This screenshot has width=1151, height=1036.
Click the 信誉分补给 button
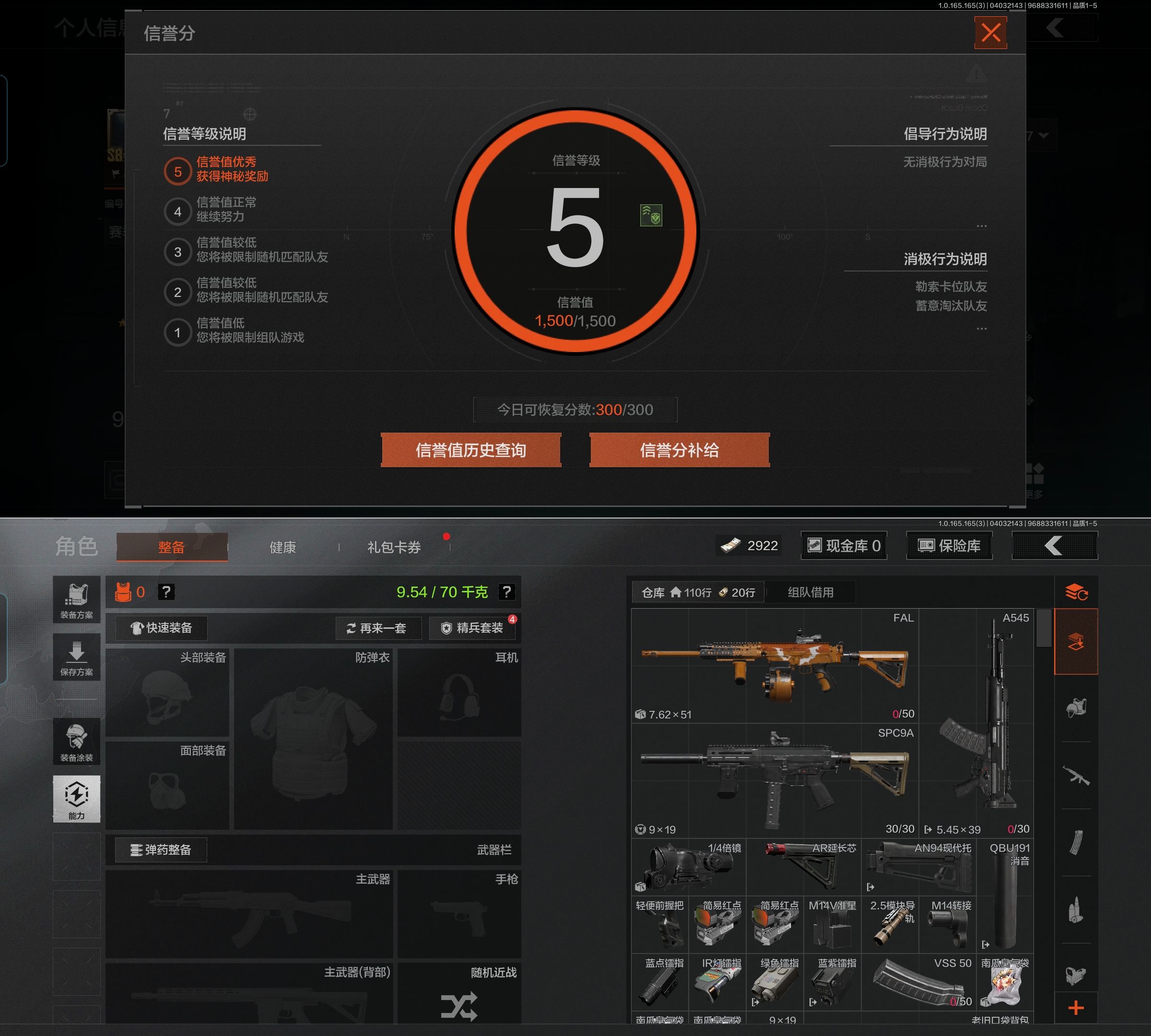coord(679,450)
